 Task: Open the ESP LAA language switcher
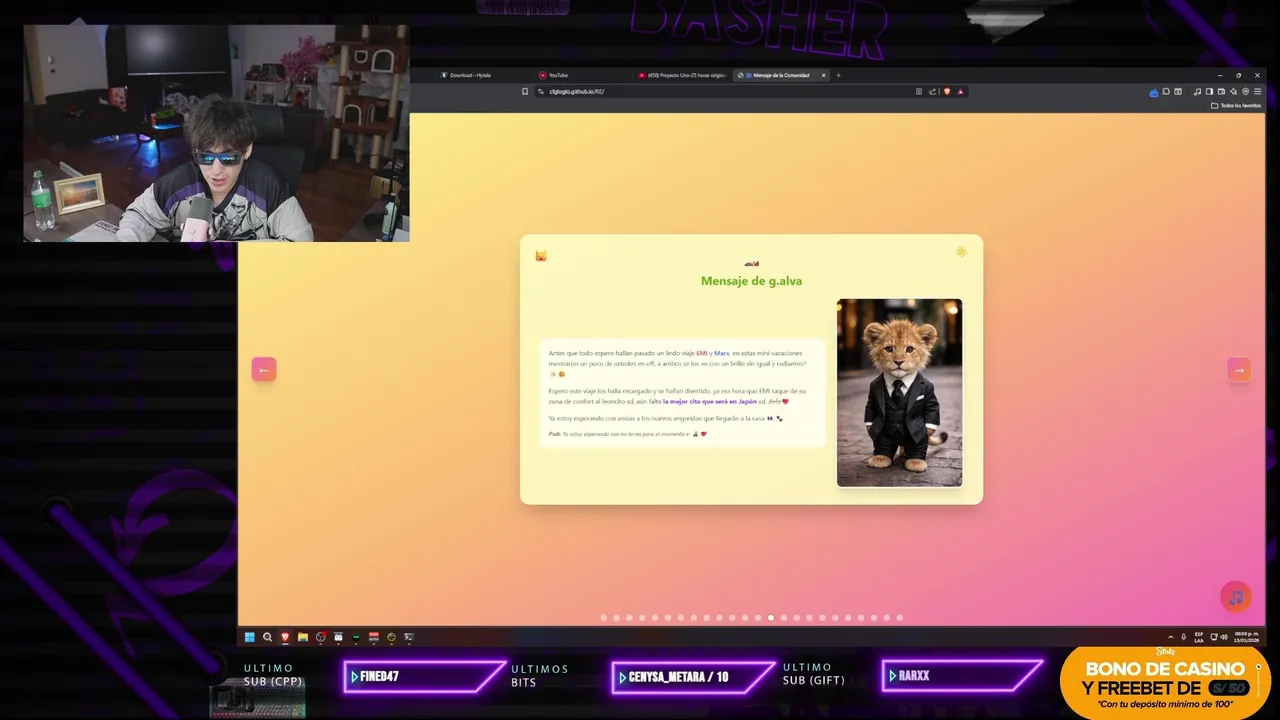(1199, 637)
